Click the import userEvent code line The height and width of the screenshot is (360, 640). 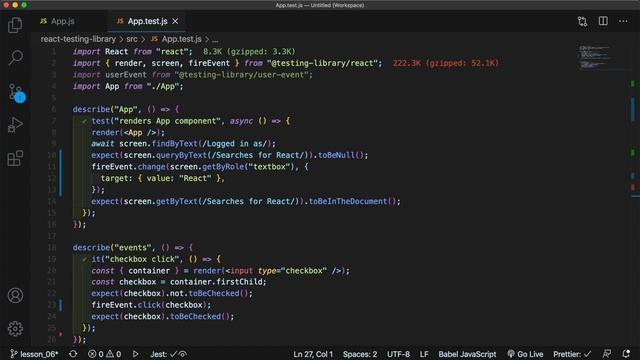193,75
